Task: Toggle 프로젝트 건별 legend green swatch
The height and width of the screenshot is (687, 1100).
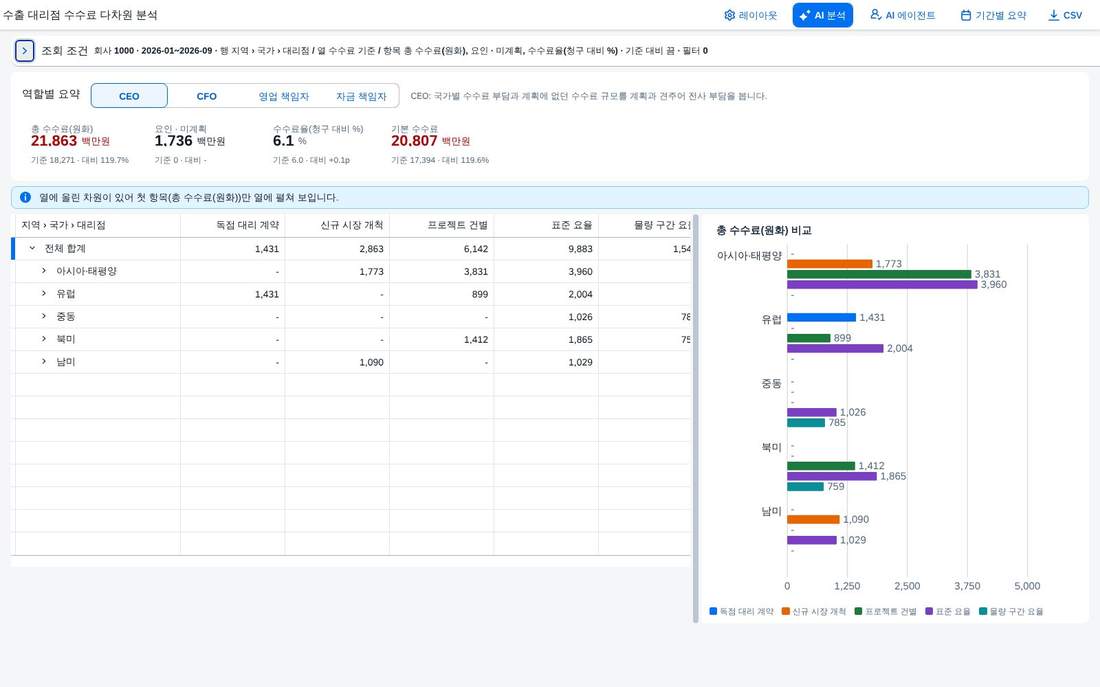Action: click(859, 611)
